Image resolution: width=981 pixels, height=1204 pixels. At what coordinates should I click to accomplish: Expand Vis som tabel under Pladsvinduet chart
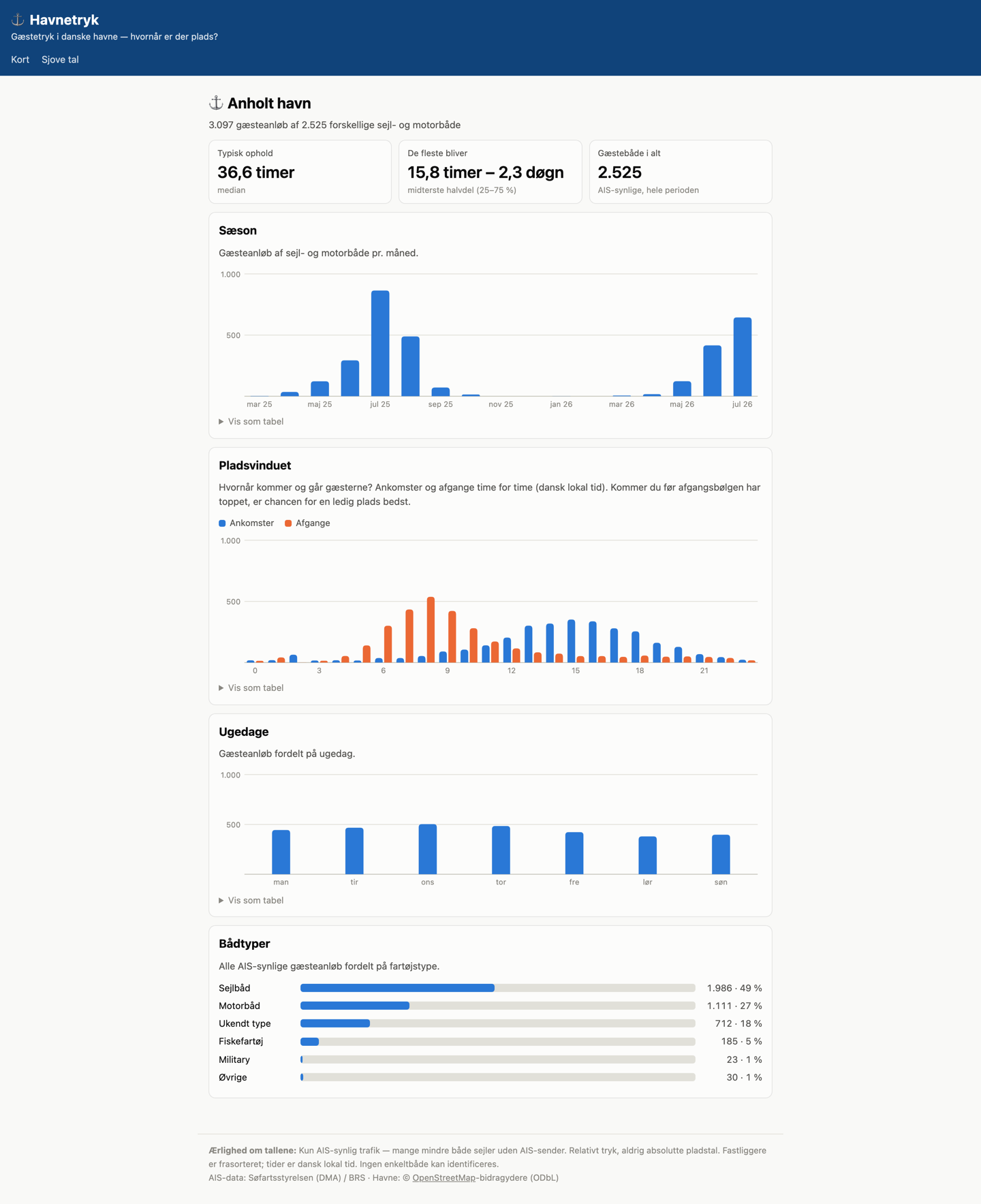pos(251,688)
